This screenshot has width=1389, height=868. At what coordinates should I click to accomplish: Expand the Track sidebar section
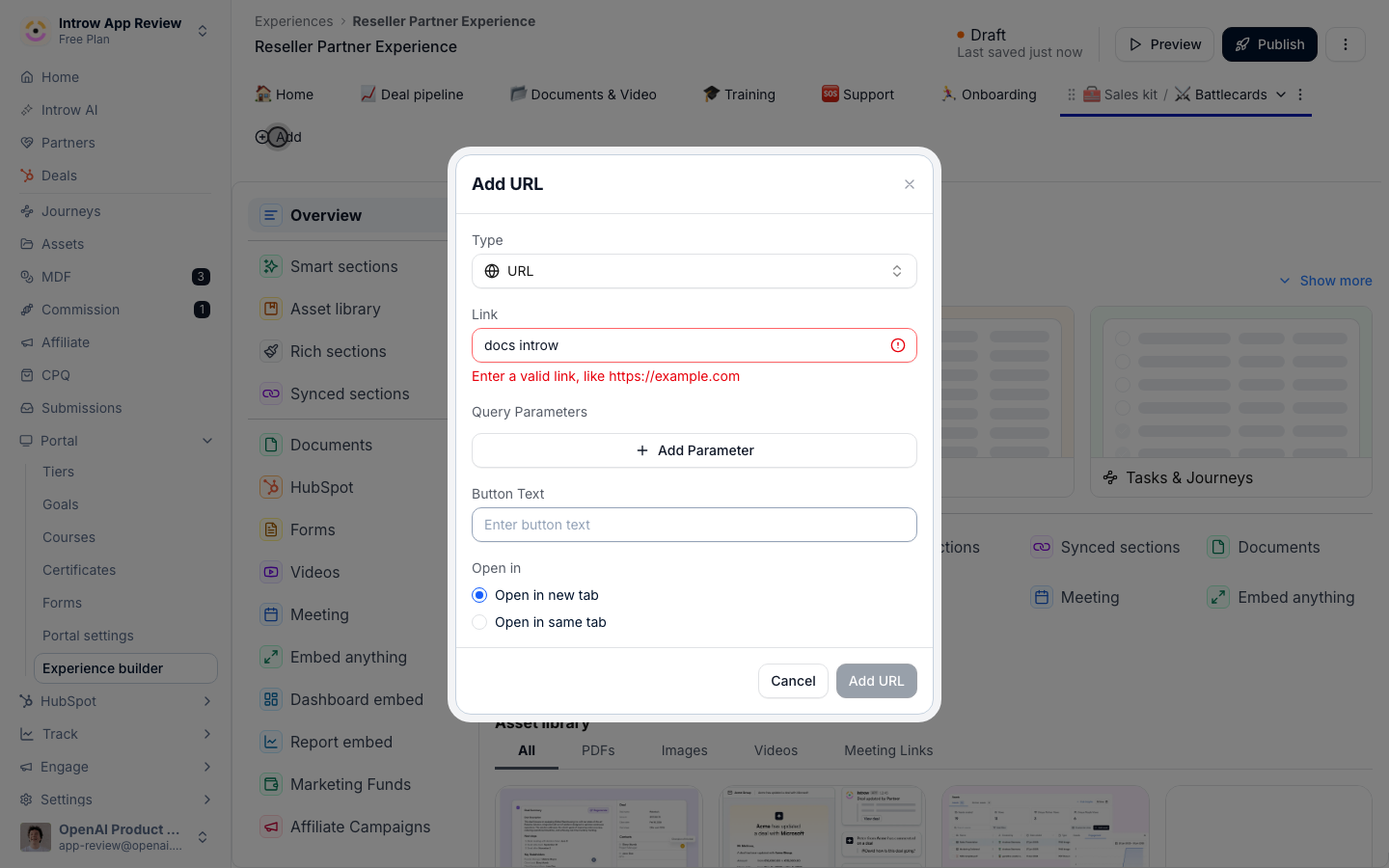(x=207, y=734)
